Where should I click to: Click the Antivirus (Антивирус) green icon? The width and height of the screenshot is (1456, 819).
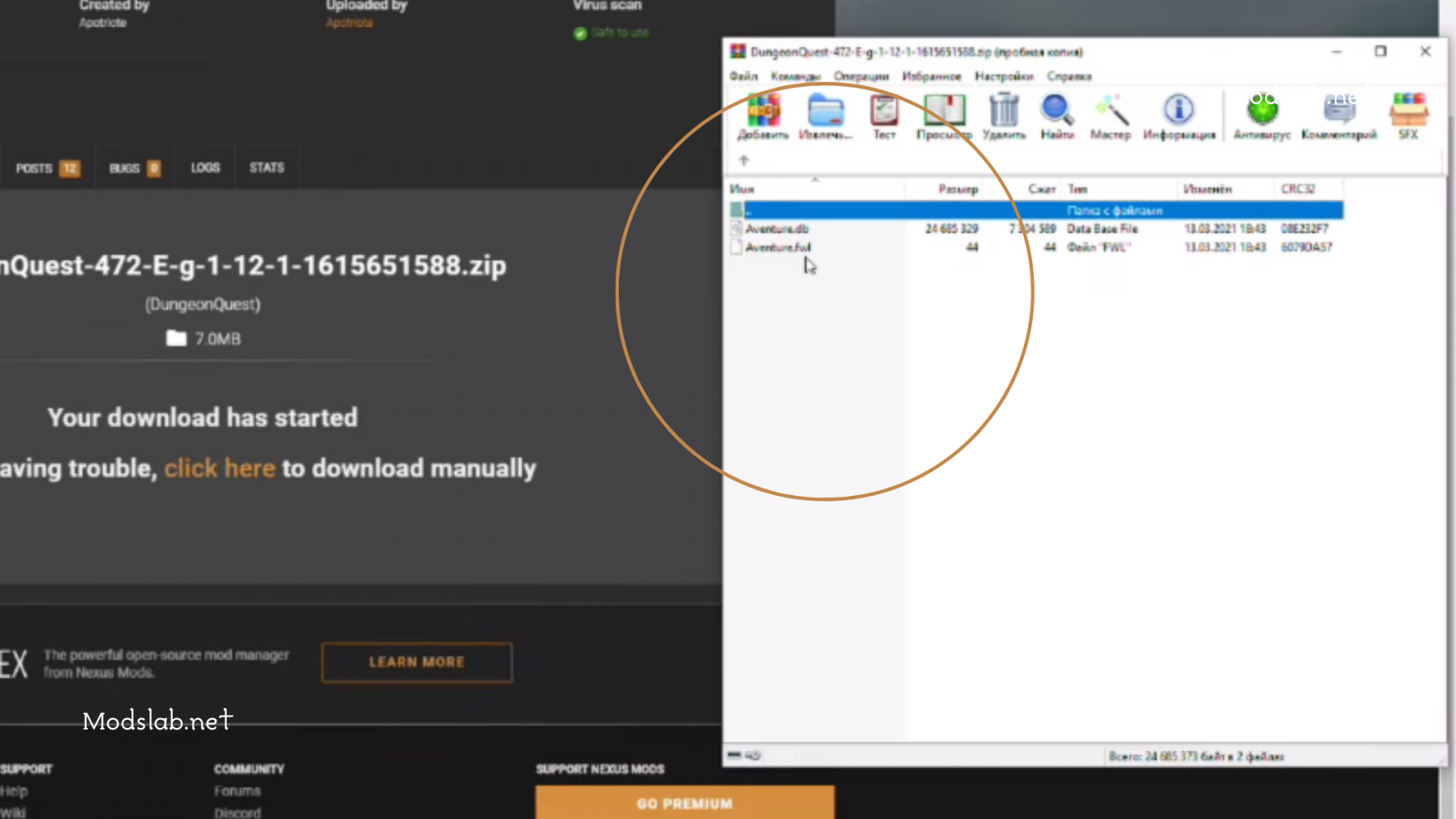point(1262,110)
